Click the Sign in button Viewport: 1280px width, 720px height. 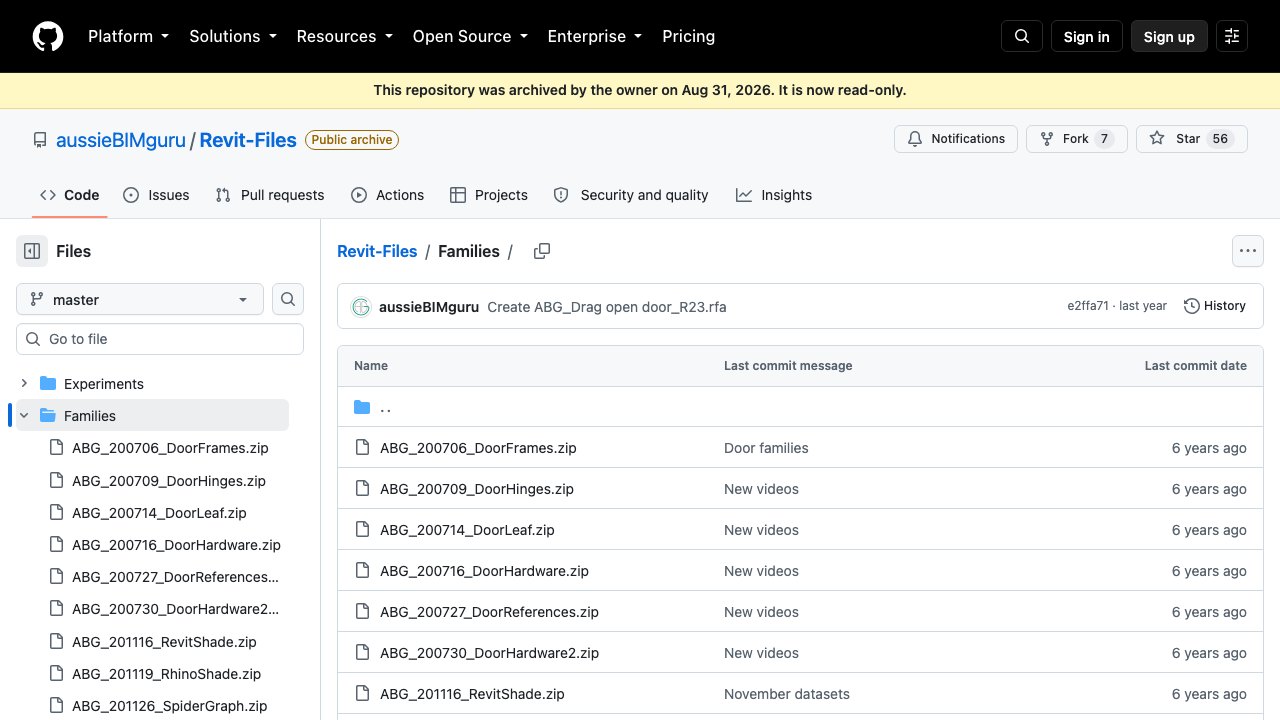(x=1087, y=36)
